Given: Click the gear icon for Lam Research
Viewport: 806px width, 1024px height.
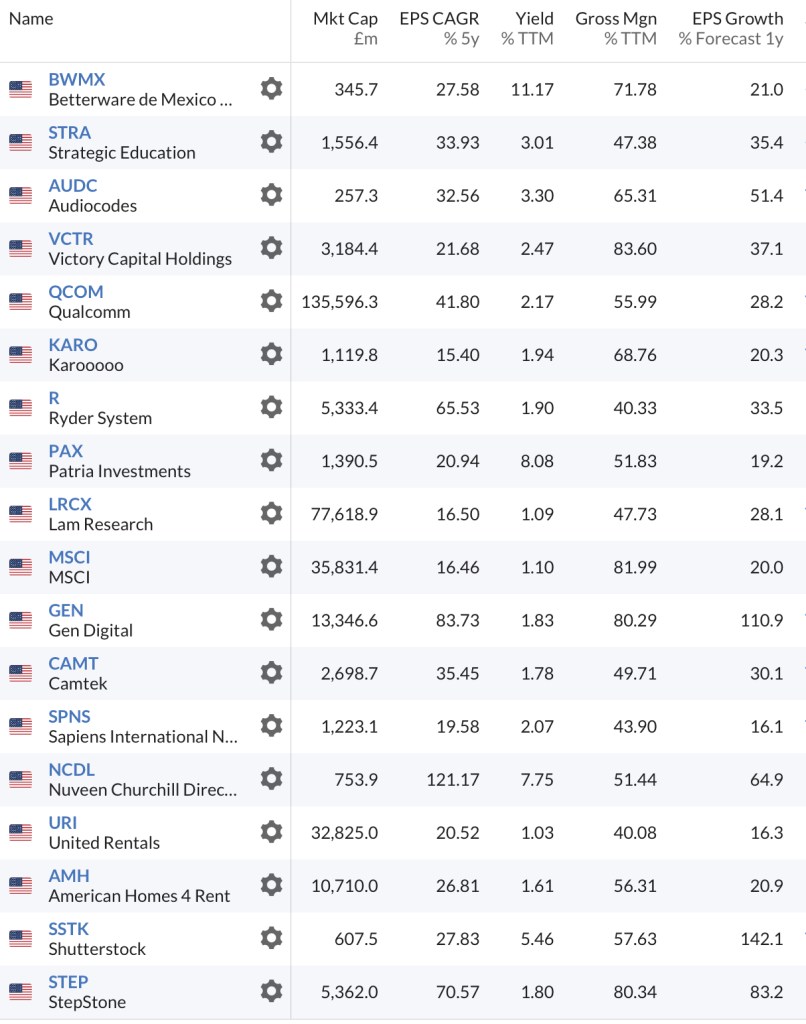Looking at the screenshot, I should click(271, 514).
